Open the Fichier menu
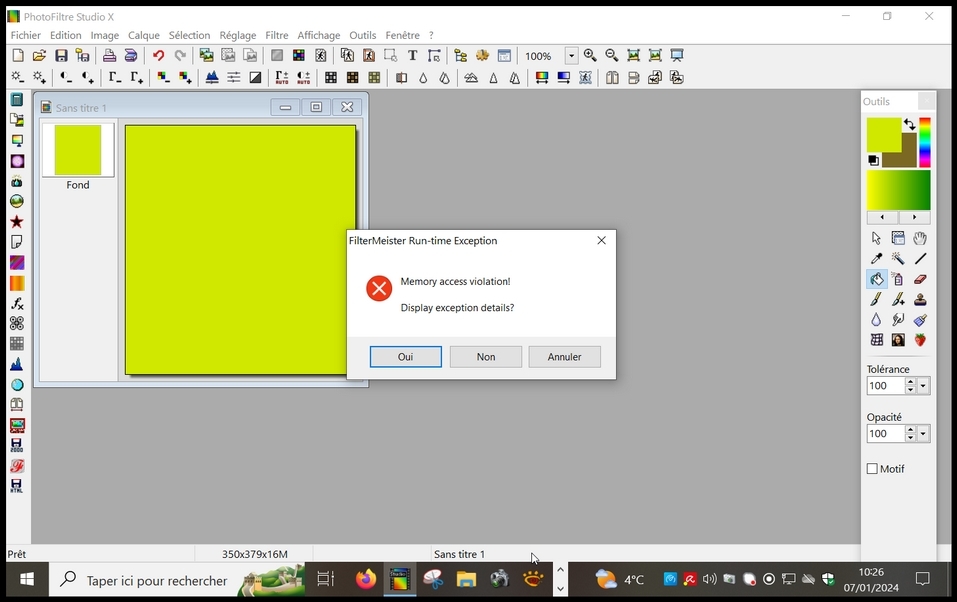 (x=26, y=35)
